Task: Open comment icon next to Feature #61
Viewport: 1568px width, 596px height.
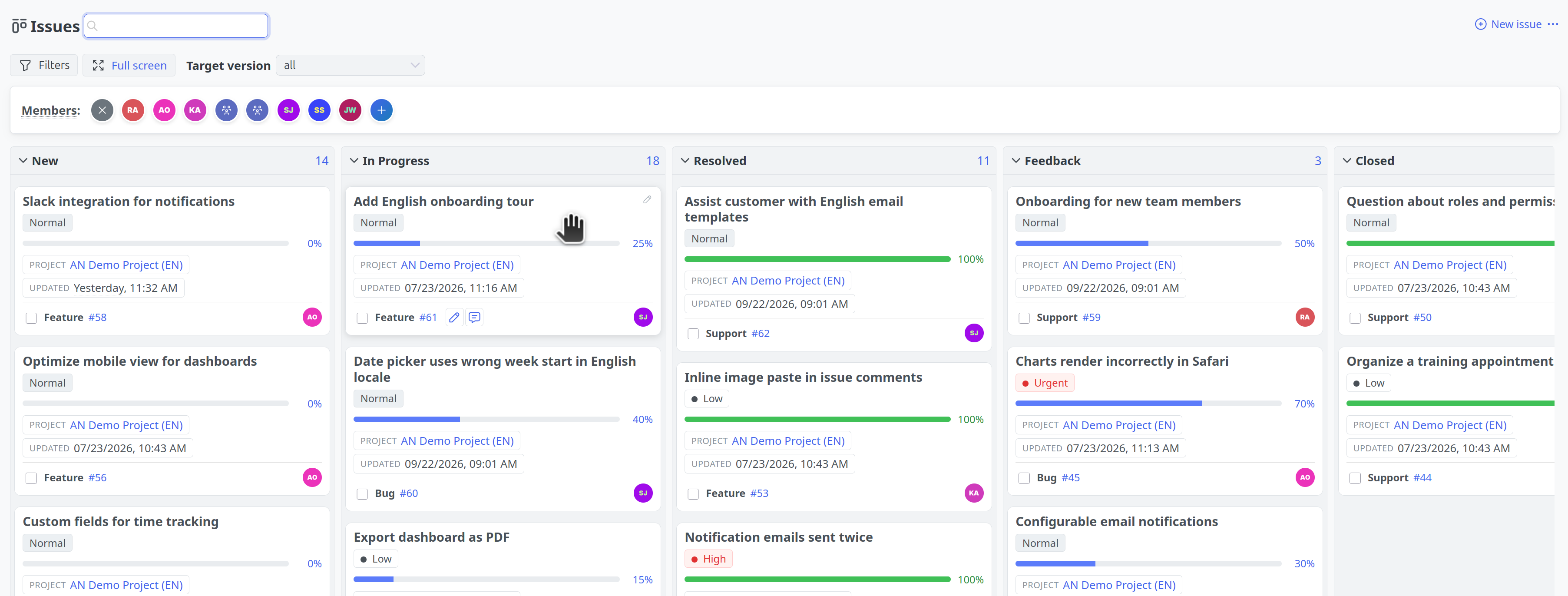Action: [475, 317]
